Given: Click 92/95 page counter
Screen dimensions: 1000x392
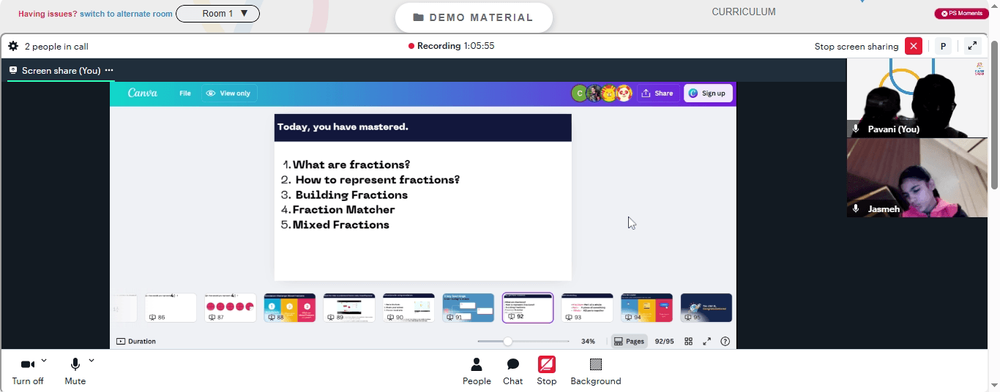Looking at the screenshot, I should pyautogui.click(x=665, y=342).
